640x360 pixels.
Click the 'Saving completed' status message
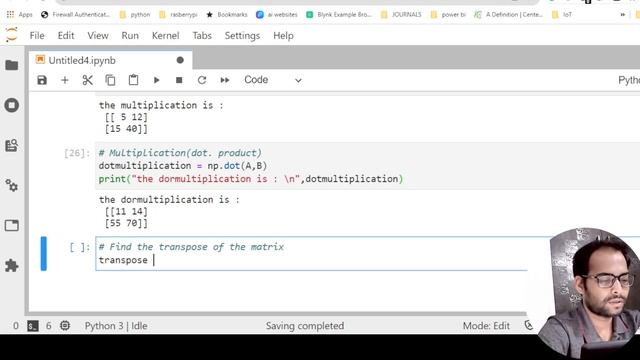(305, 326)
